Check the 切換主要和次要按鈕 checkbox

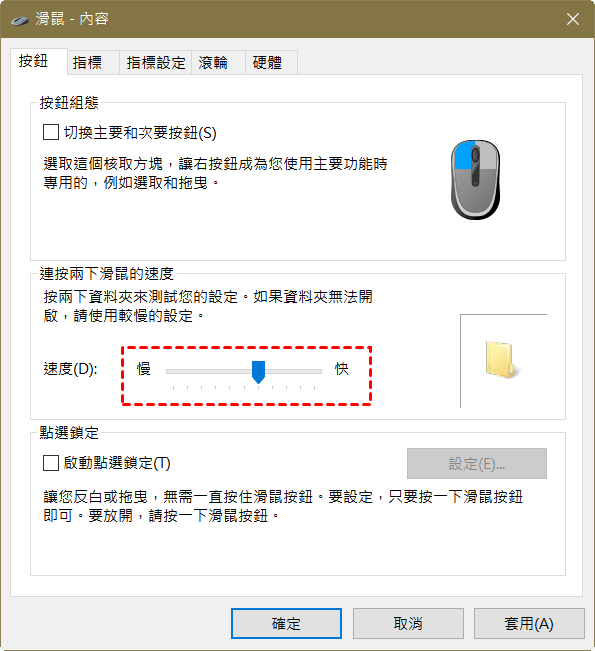(51, 132)
